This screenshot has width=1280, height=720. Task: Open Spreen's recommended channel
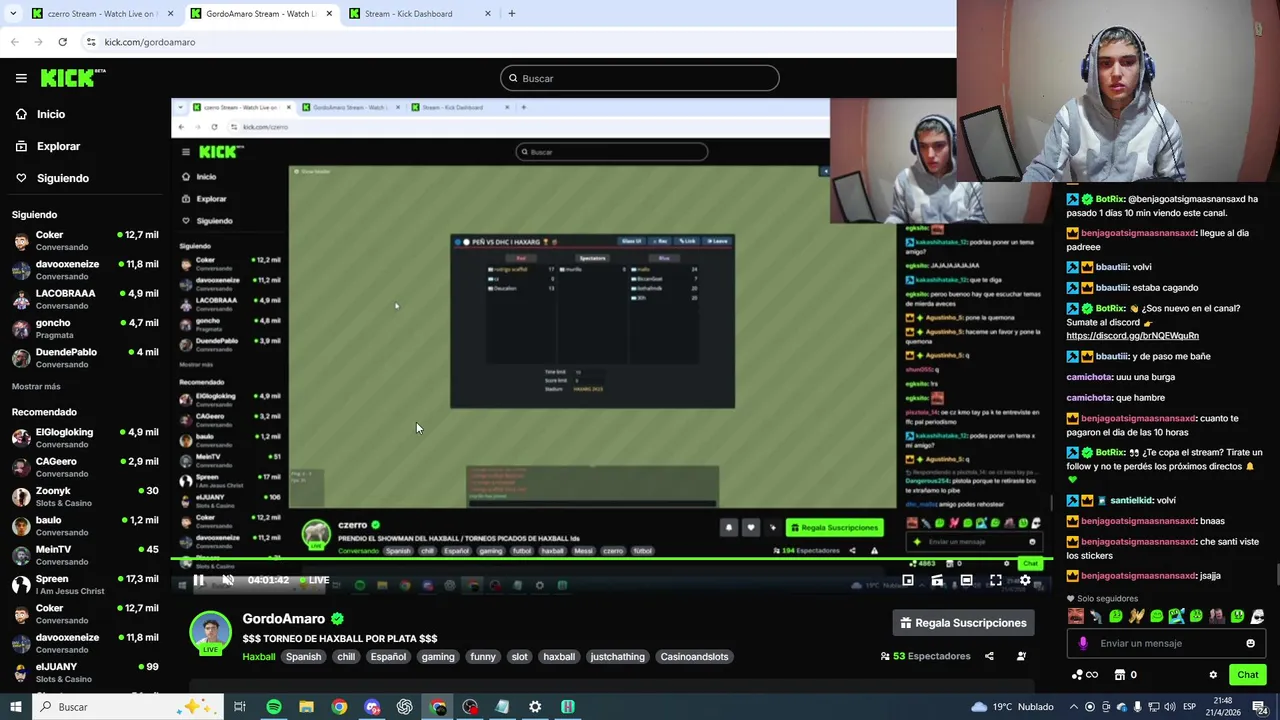[85, 584]
